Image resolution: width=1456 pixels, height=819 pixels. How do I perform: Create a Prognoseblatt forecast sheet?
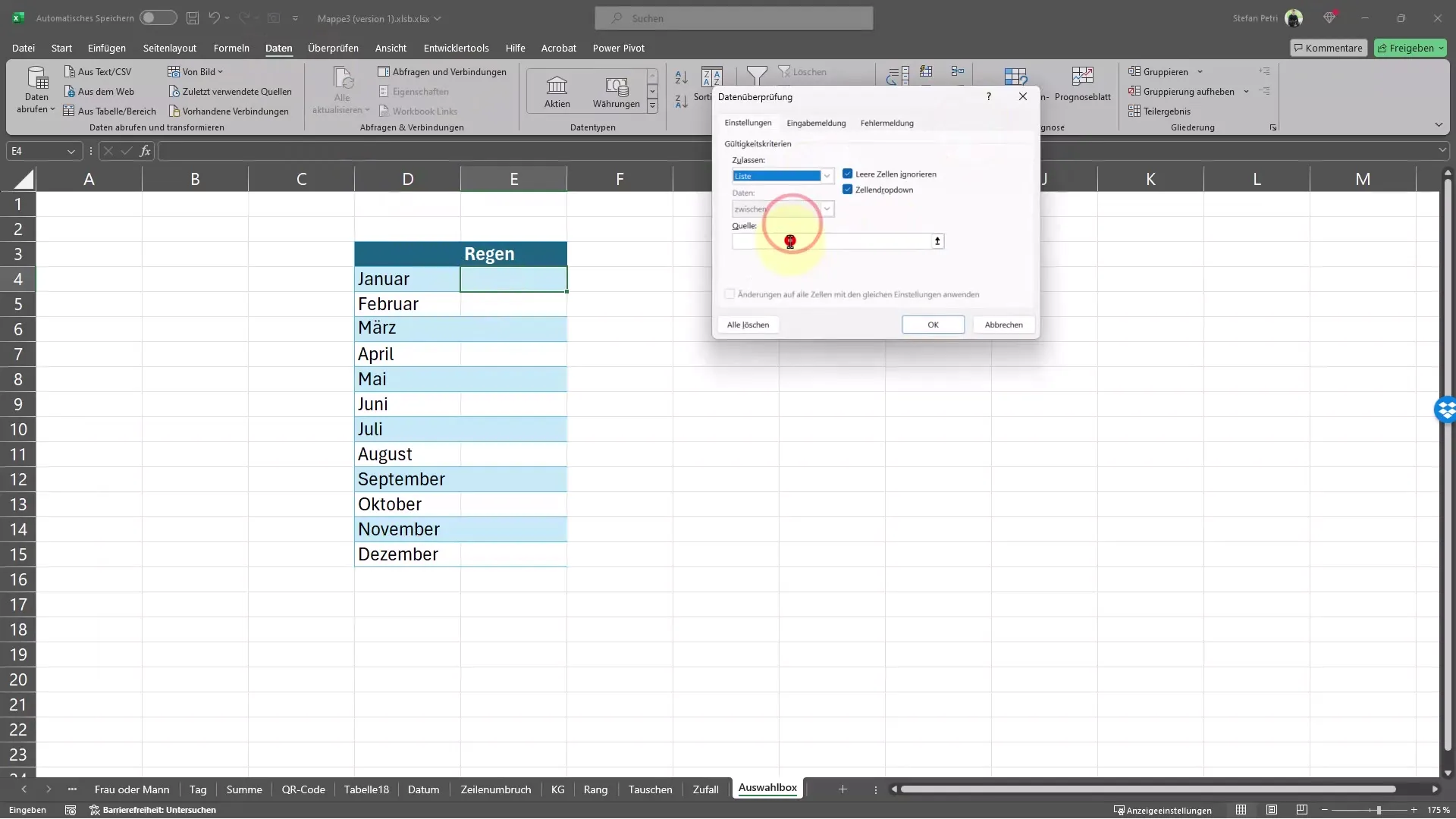(x=1082, y=84)
